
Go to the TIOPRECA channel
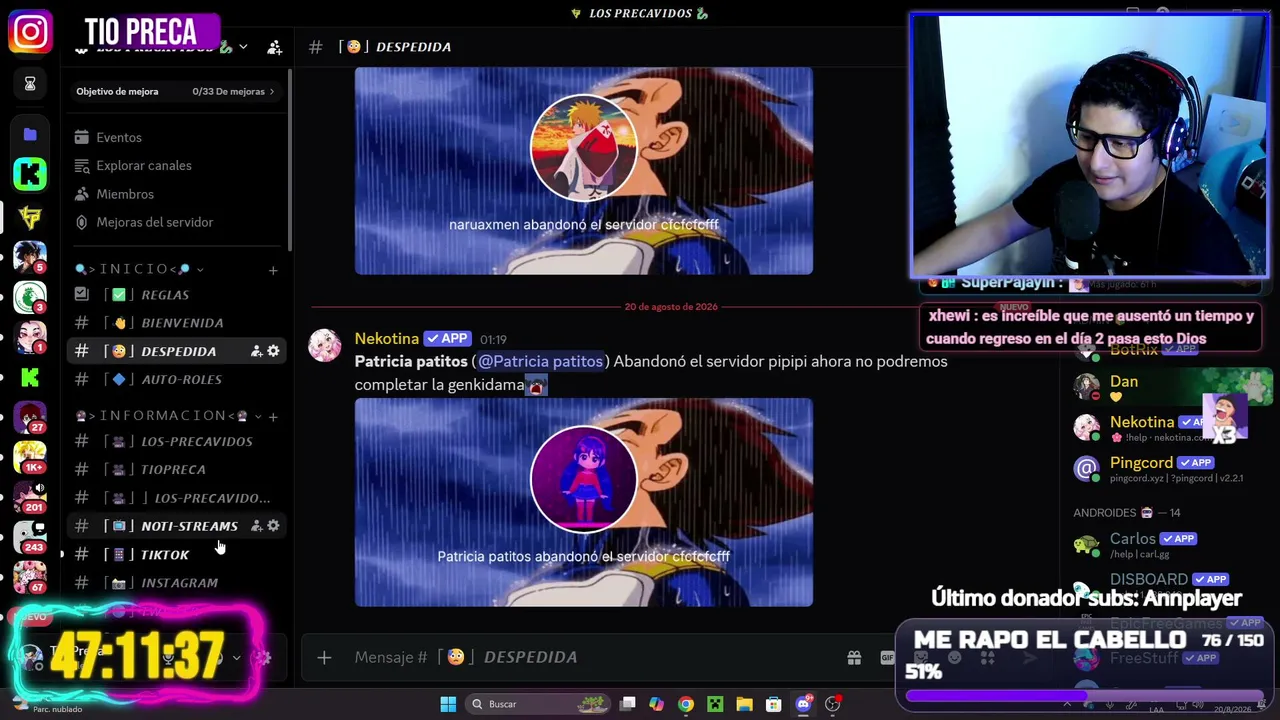pyautogui.click(x=176, y=469)
